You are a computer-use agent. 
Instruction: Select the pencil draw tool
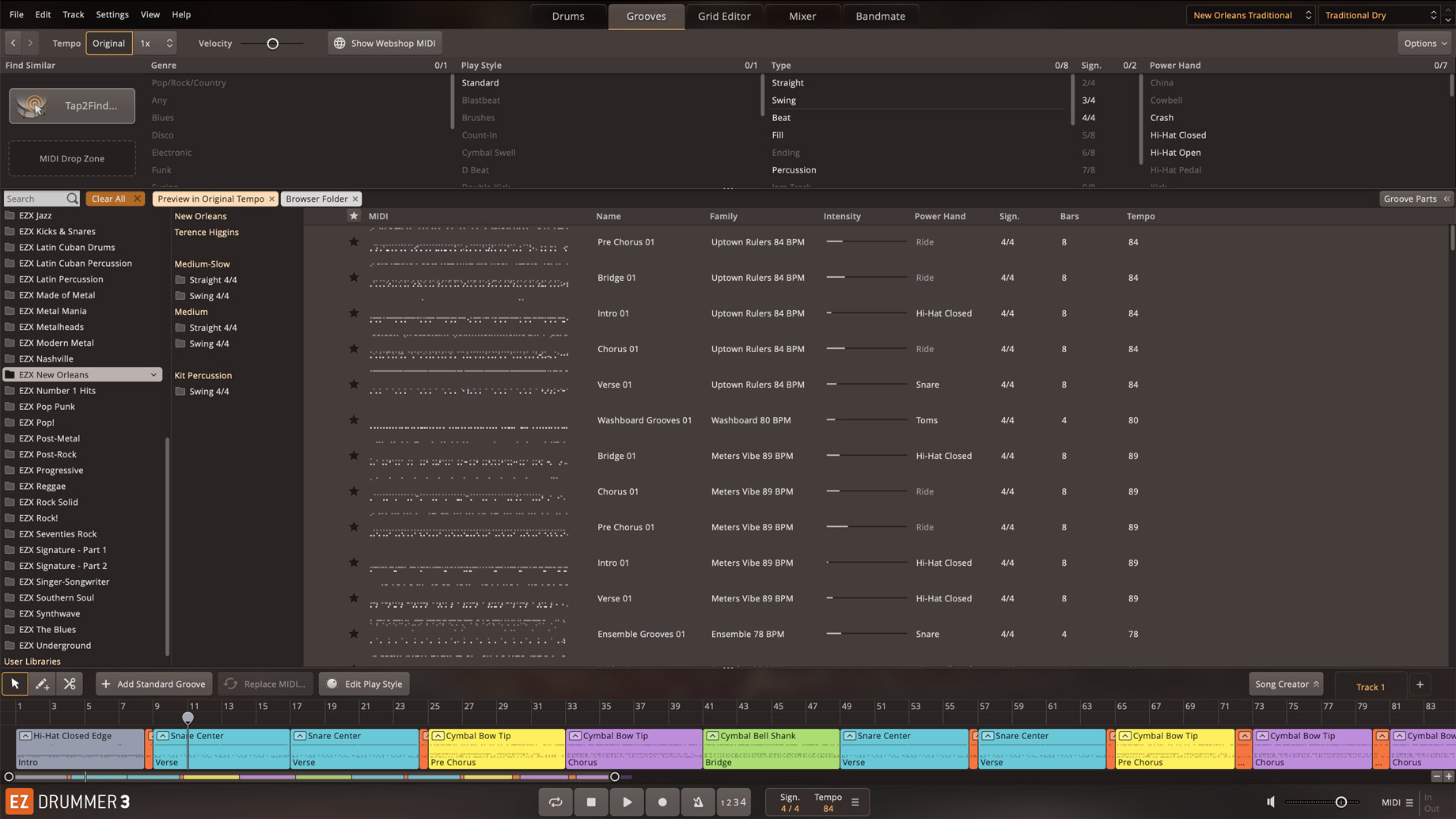click(x=42, y=684)
